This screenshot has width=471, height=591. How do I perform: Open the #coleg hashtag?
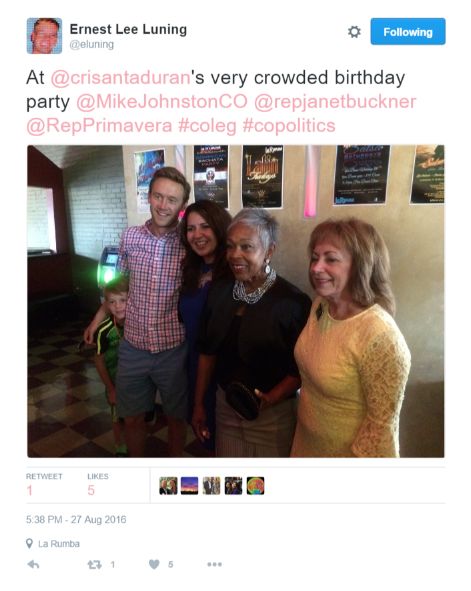point(207,126)
